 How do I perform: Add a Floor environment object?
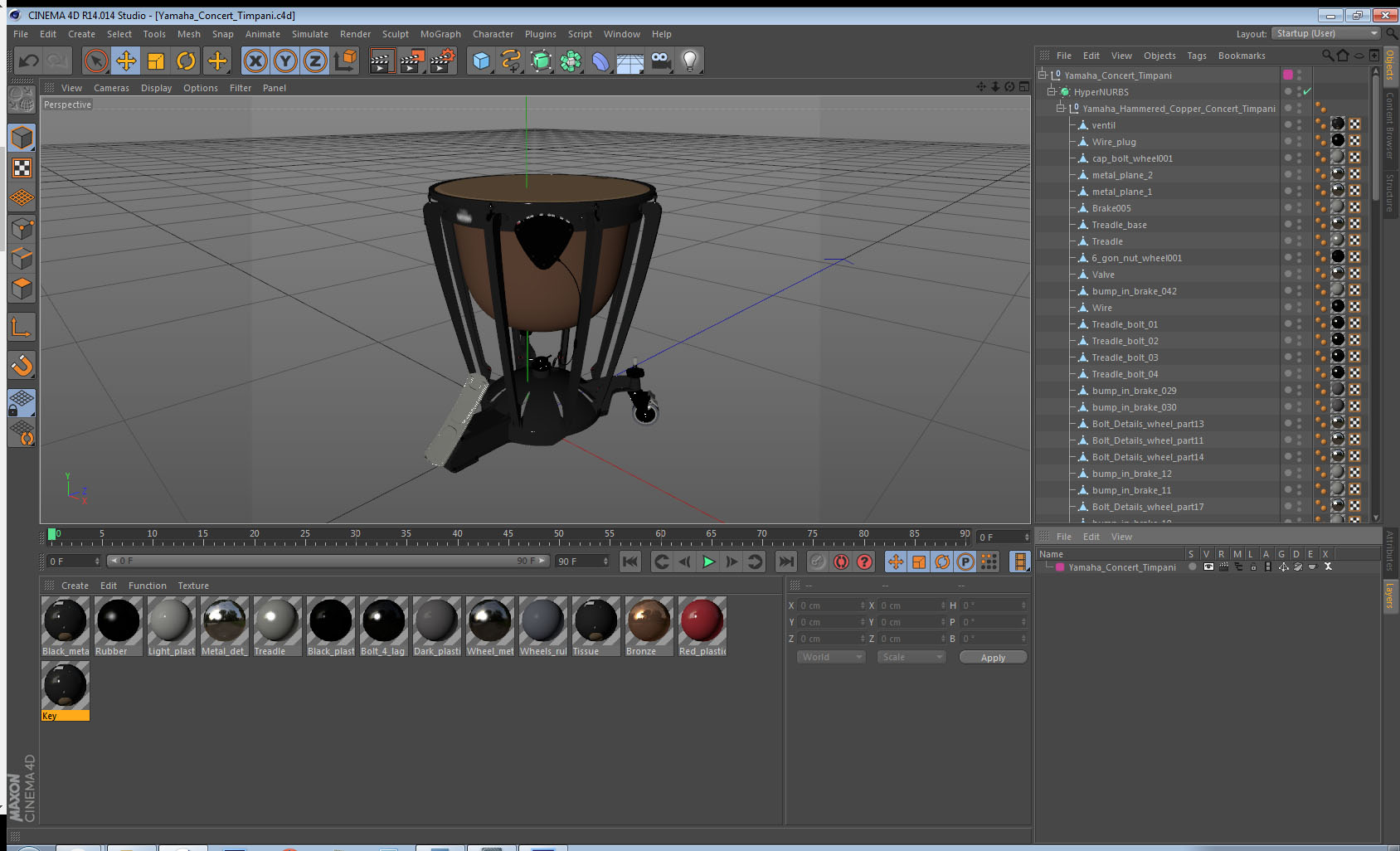coord(630,61)
